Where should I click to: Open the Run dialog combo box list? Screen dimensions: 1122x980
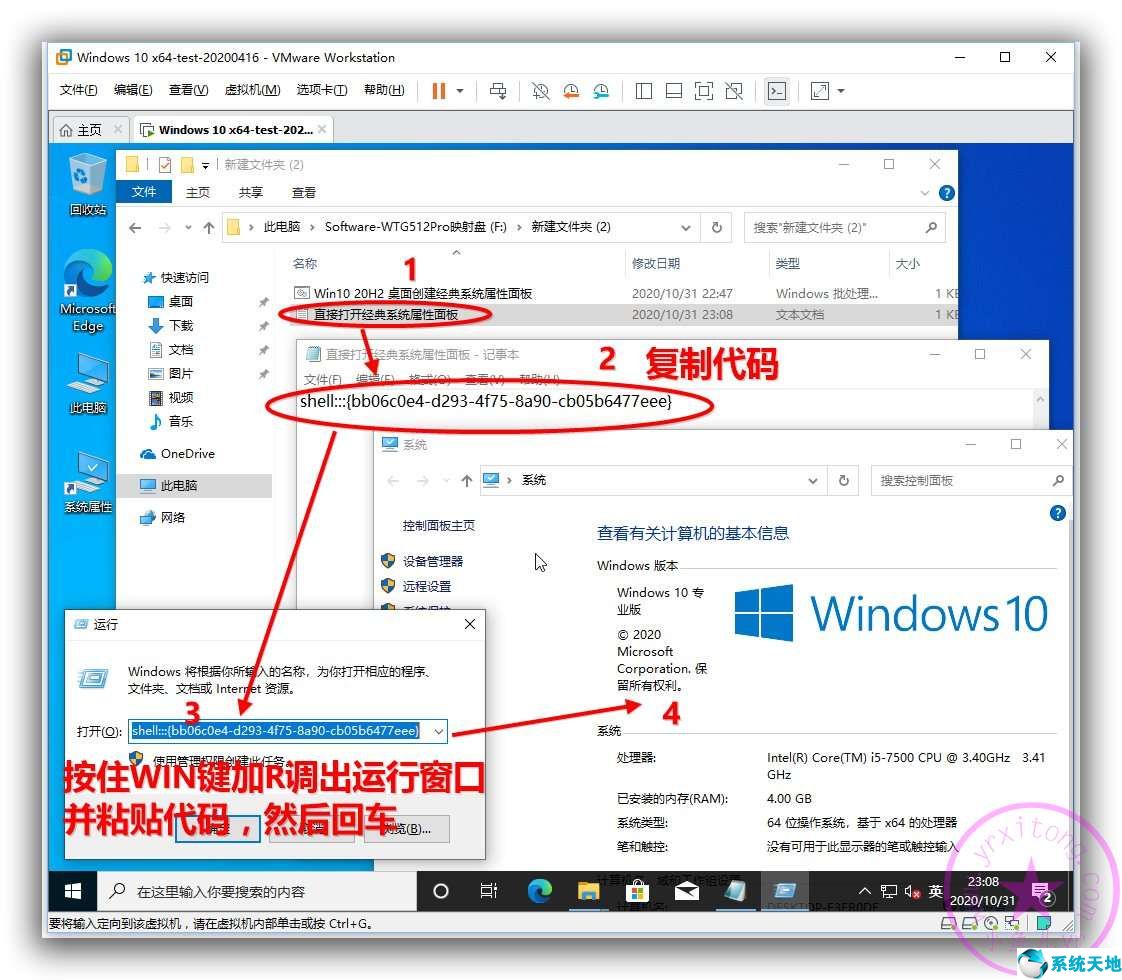(x=437, y=731)
